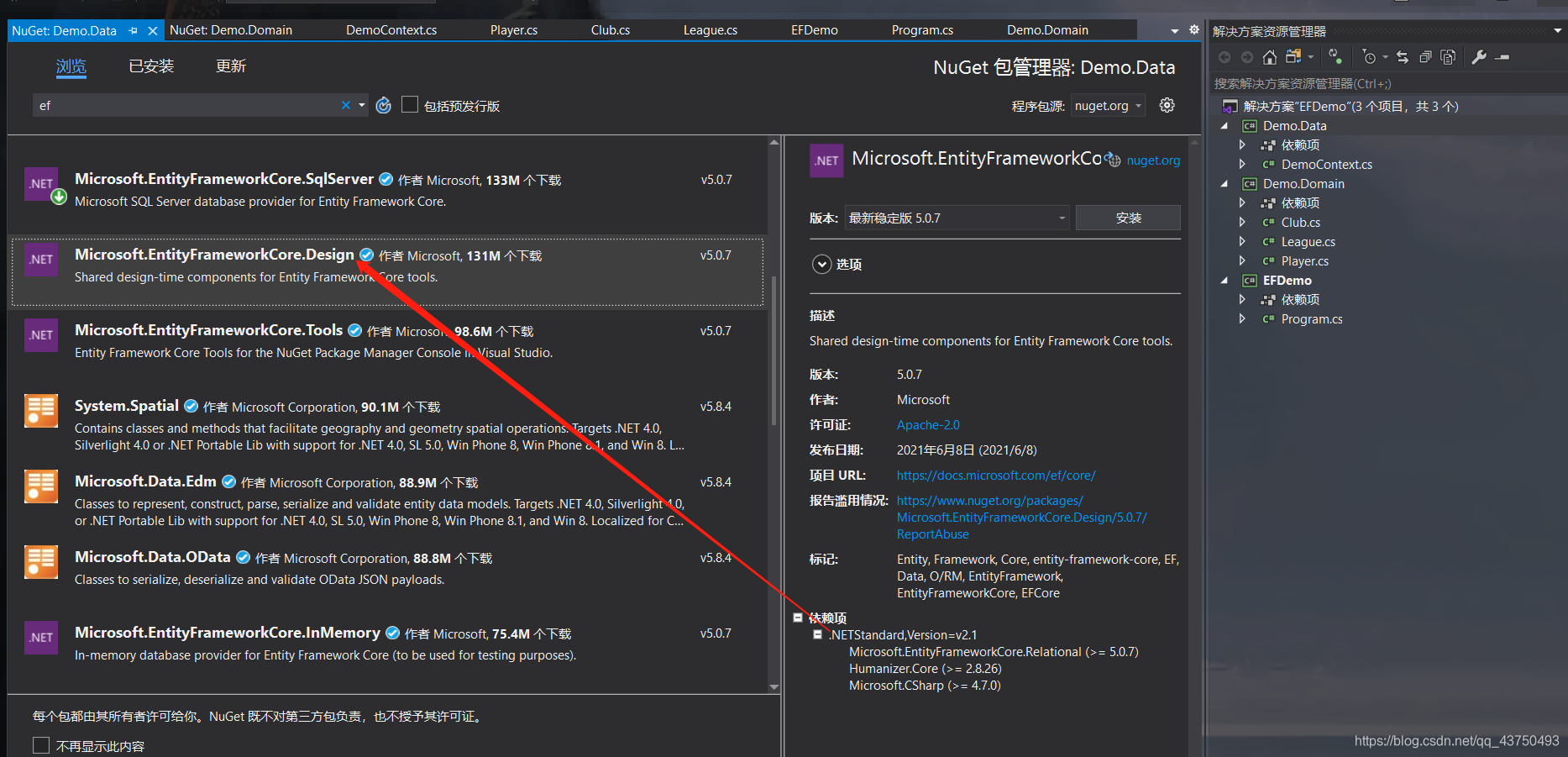
Task: Open Properties with the wrench icon
Action: tap(1479, 57)
